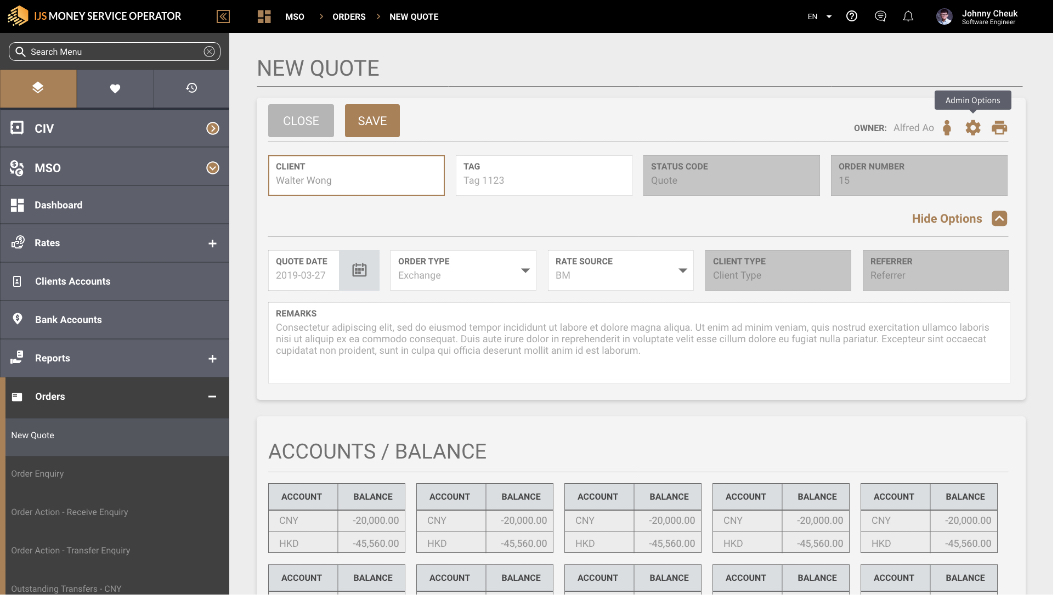
Task: Open the chat messages icon
Action: 880,16
